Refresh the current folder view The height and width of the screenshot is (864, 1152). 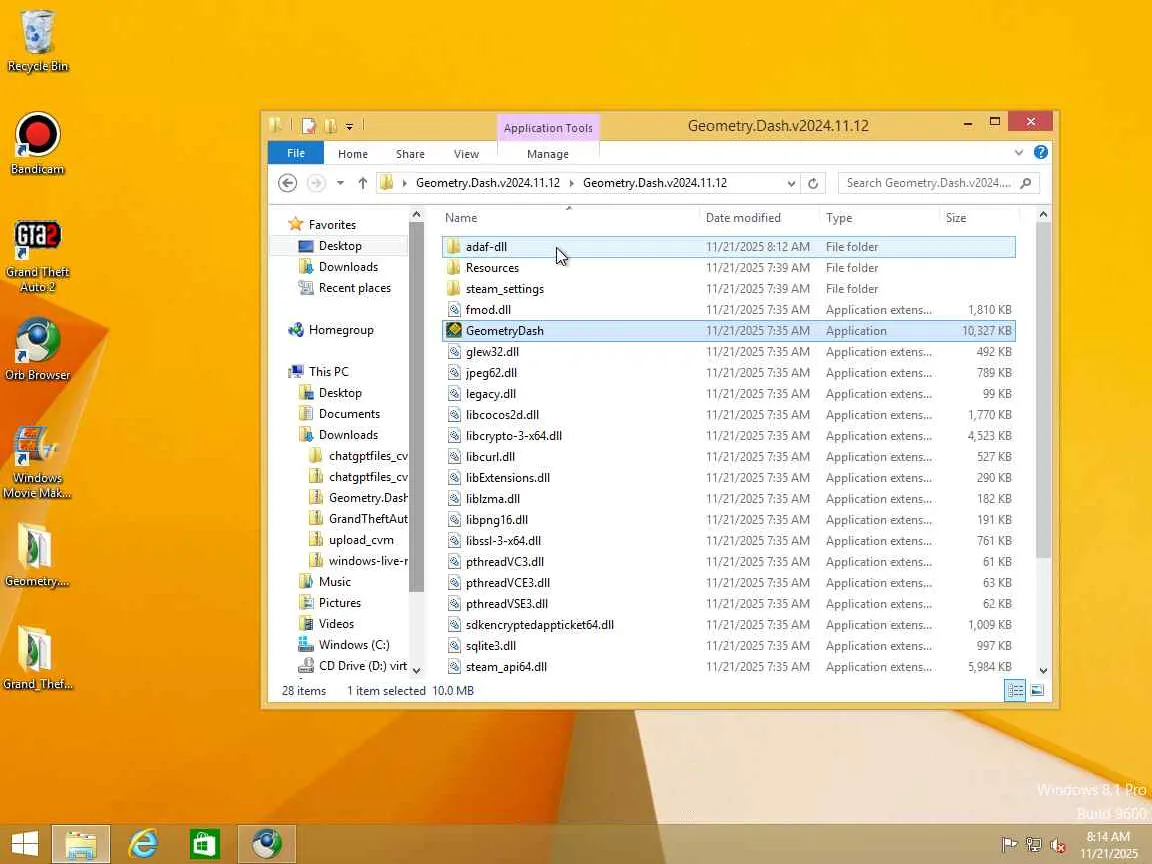813,183
